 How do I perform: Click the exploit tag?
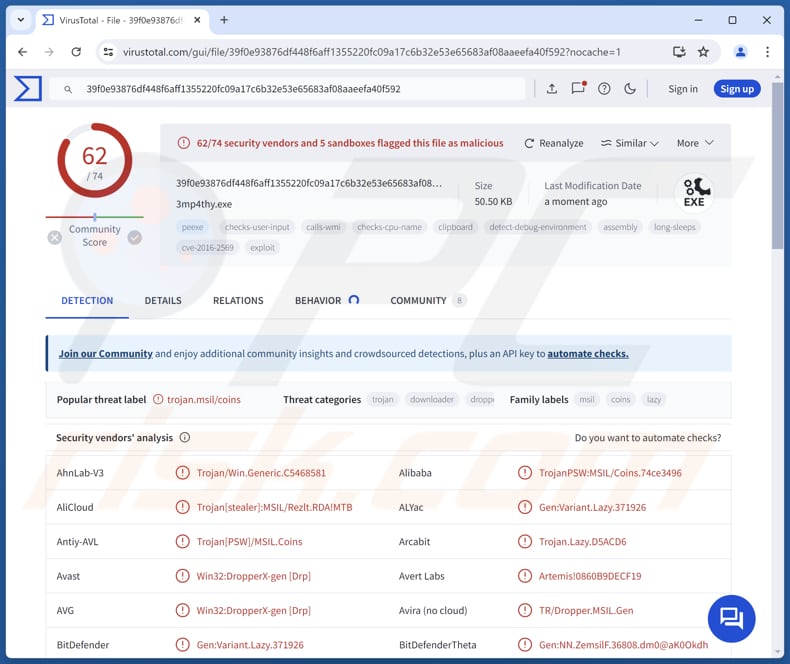[x=262, y=248]
